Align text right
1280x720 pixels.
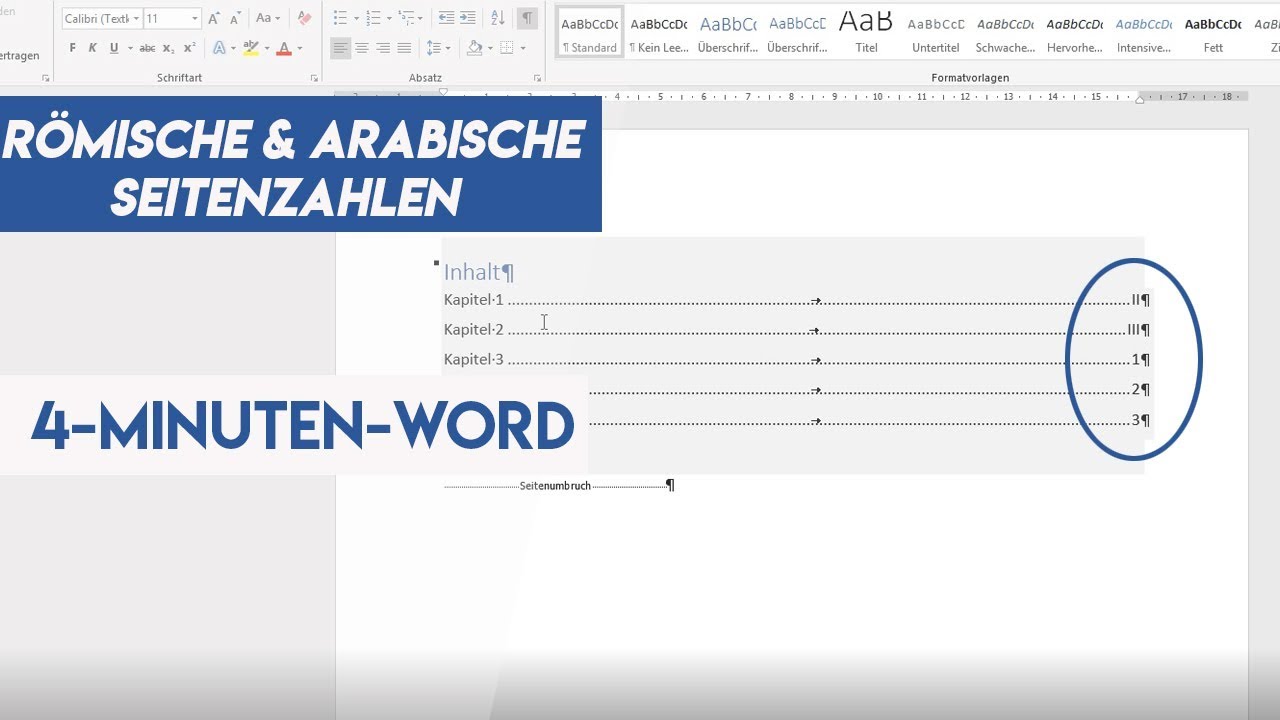383,48
